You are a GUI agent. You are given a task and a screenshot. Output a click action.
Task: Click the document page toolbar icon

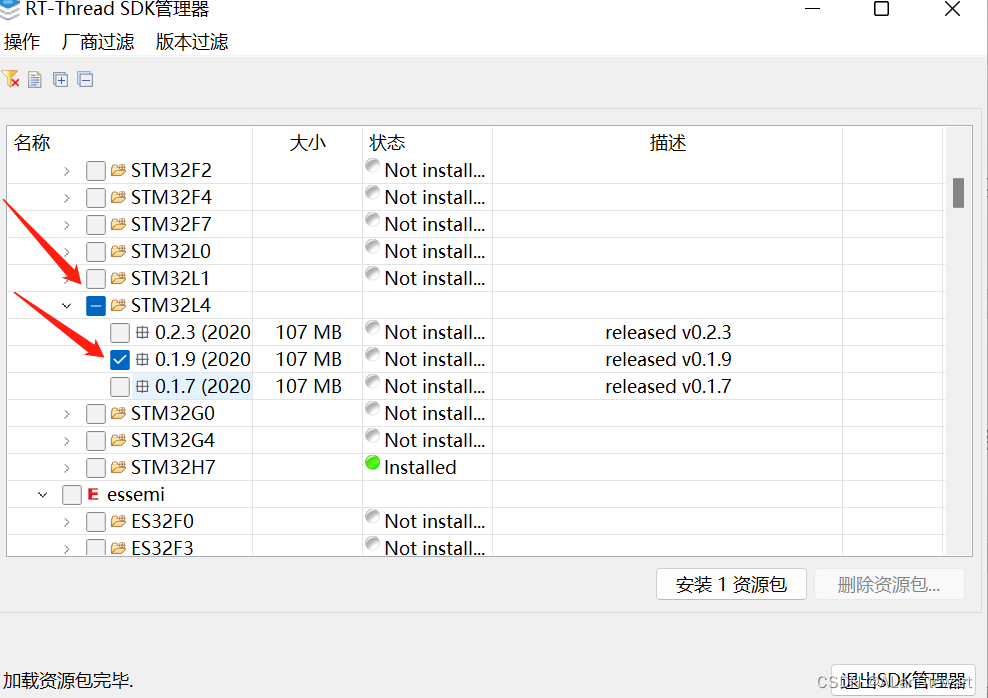[35, 79]
